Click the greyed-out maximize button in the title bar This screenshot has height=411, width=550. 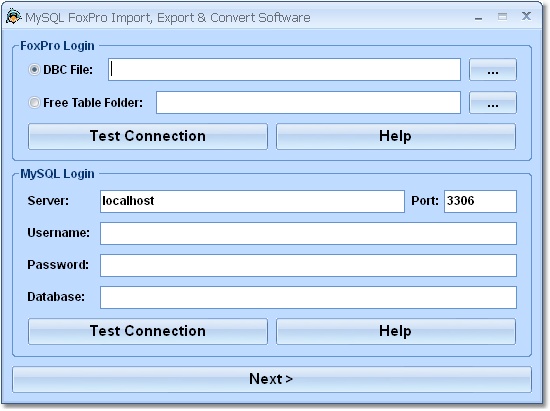point(502,16)
